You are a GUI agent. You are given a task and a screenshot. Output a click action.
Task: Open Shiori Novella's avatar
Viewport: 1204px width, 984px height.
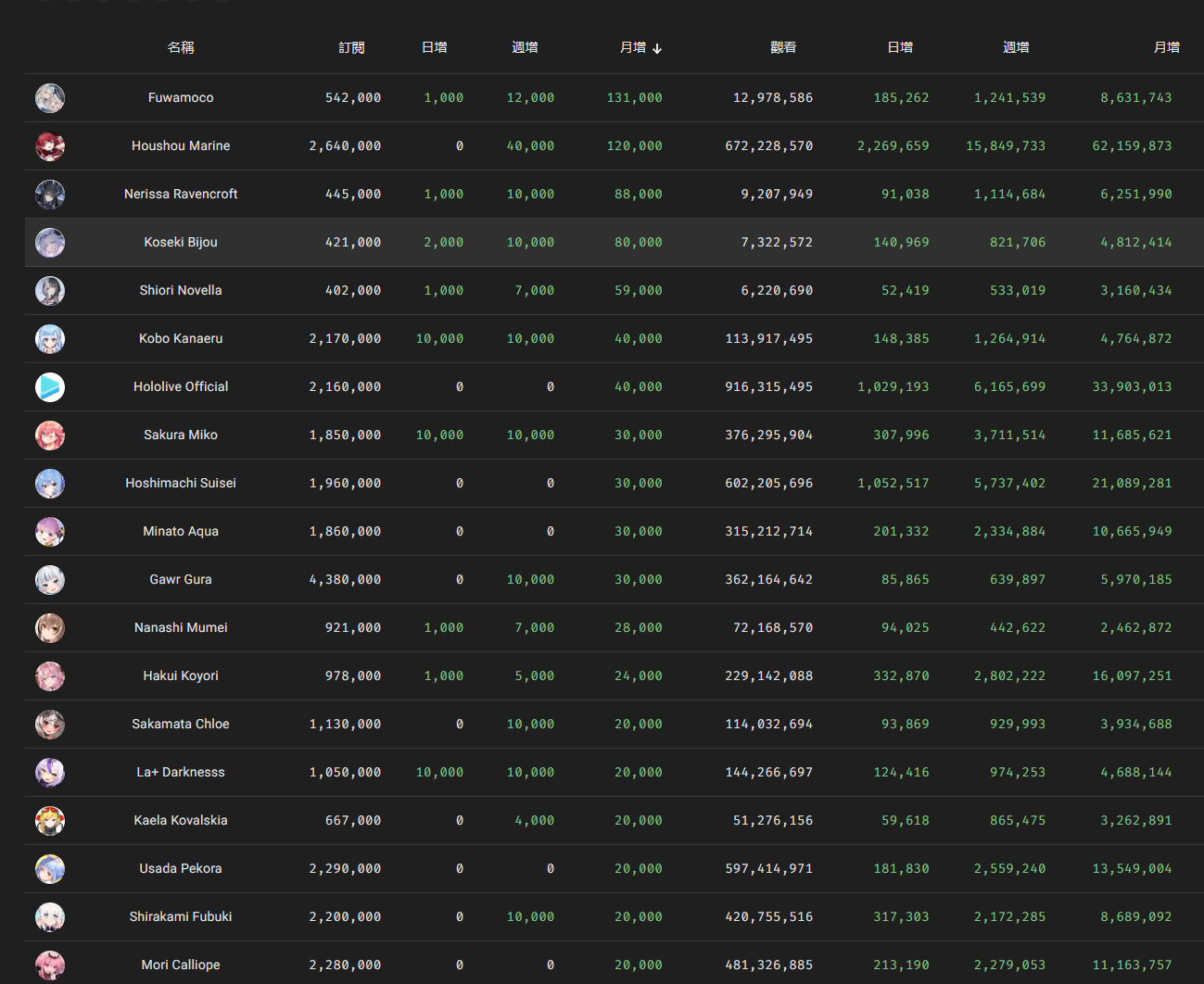[x=50, y=291]
